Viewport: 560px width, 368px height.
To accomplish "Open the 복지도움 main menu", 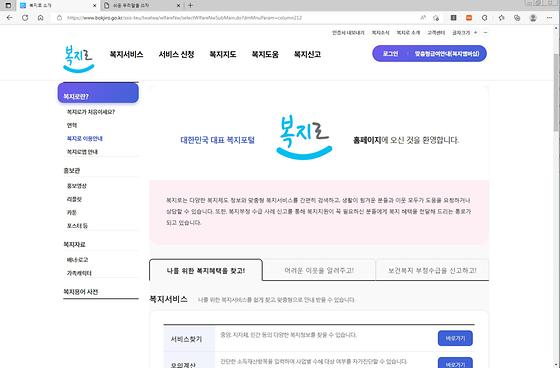I will pos(265,54).
